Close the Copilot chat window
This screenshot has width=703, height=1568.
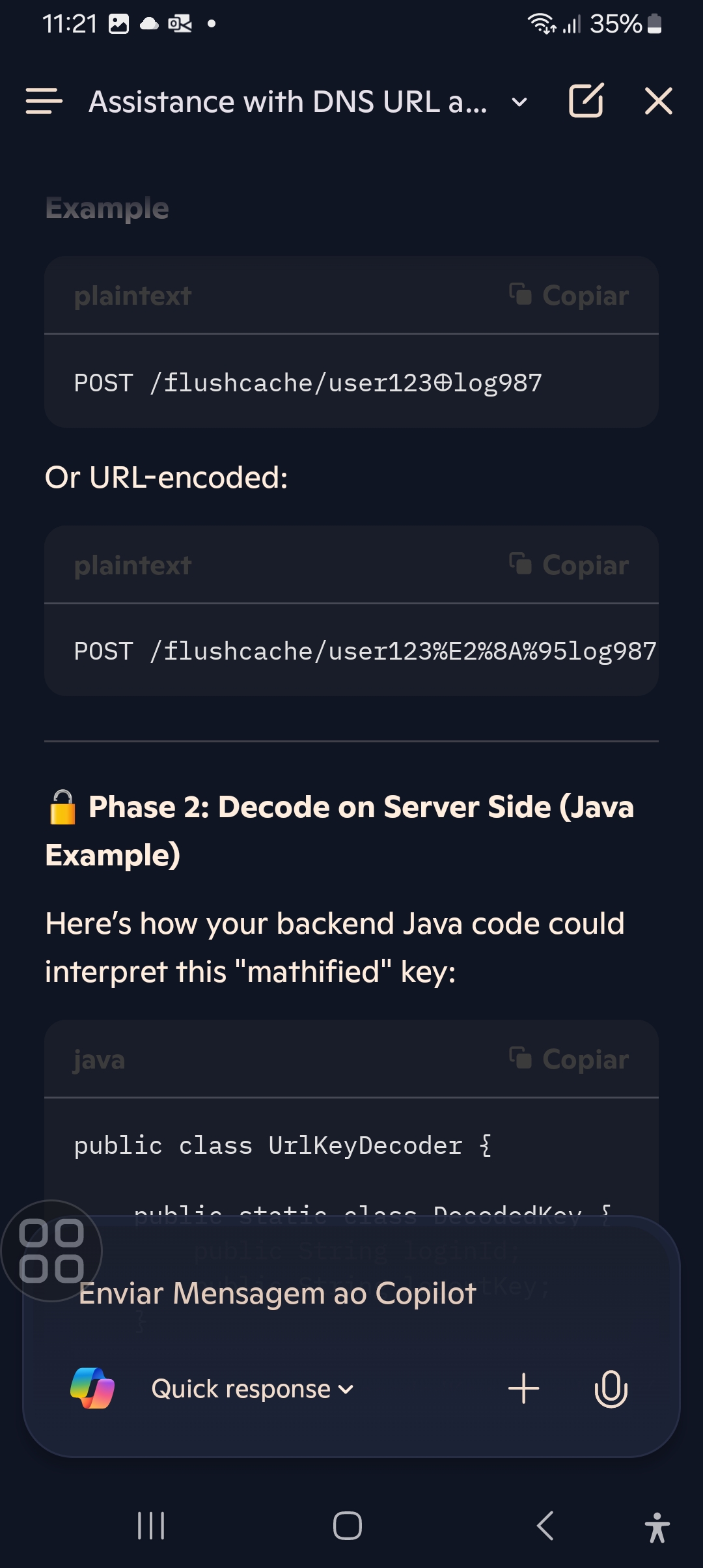tap(658, 102)
